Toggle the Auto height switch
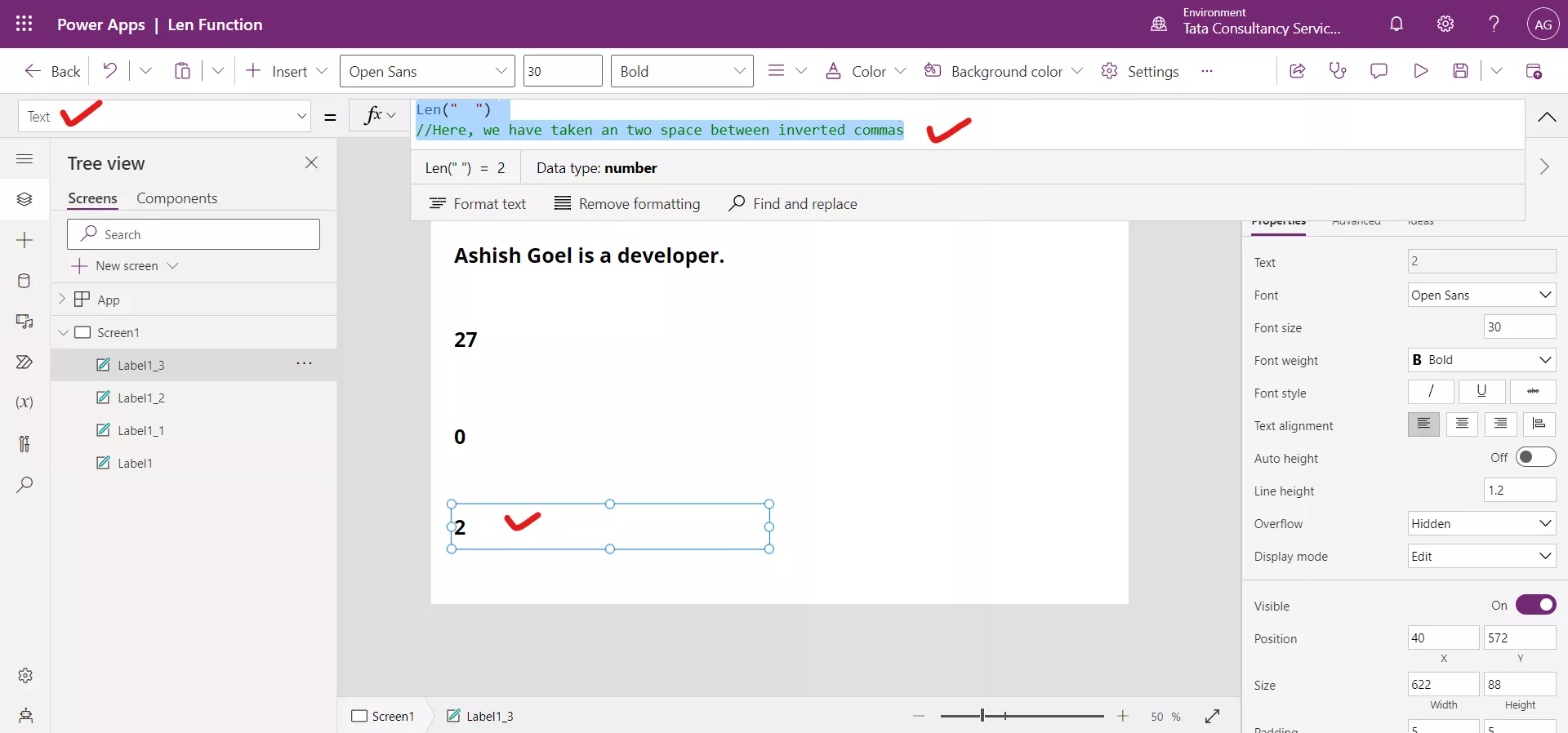Screen dimensions: 1568x733 (x=1535, y=457)
